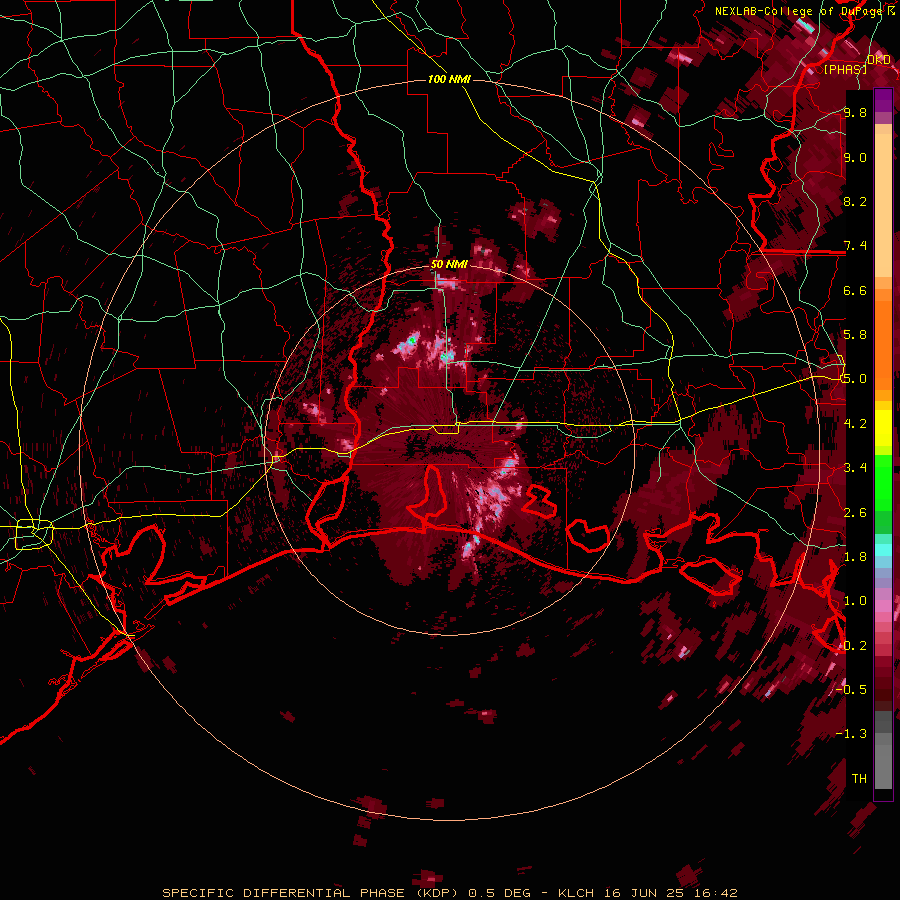
Task: Click the 5.8 value on the color scale
Action: [855, 334]
